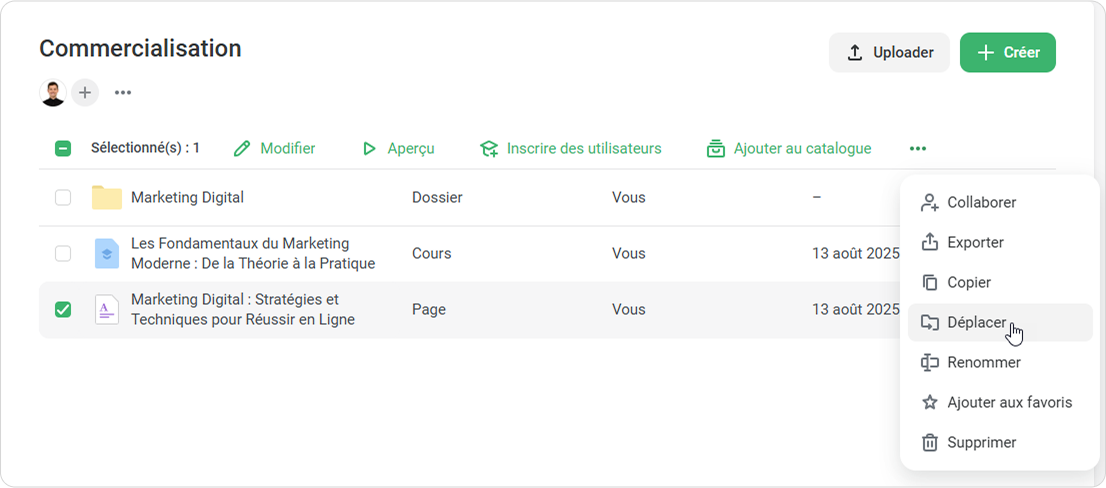1106x488 pixels.
Task: Click the green three-dot more actions icon
Action: (x=918, y=148)
